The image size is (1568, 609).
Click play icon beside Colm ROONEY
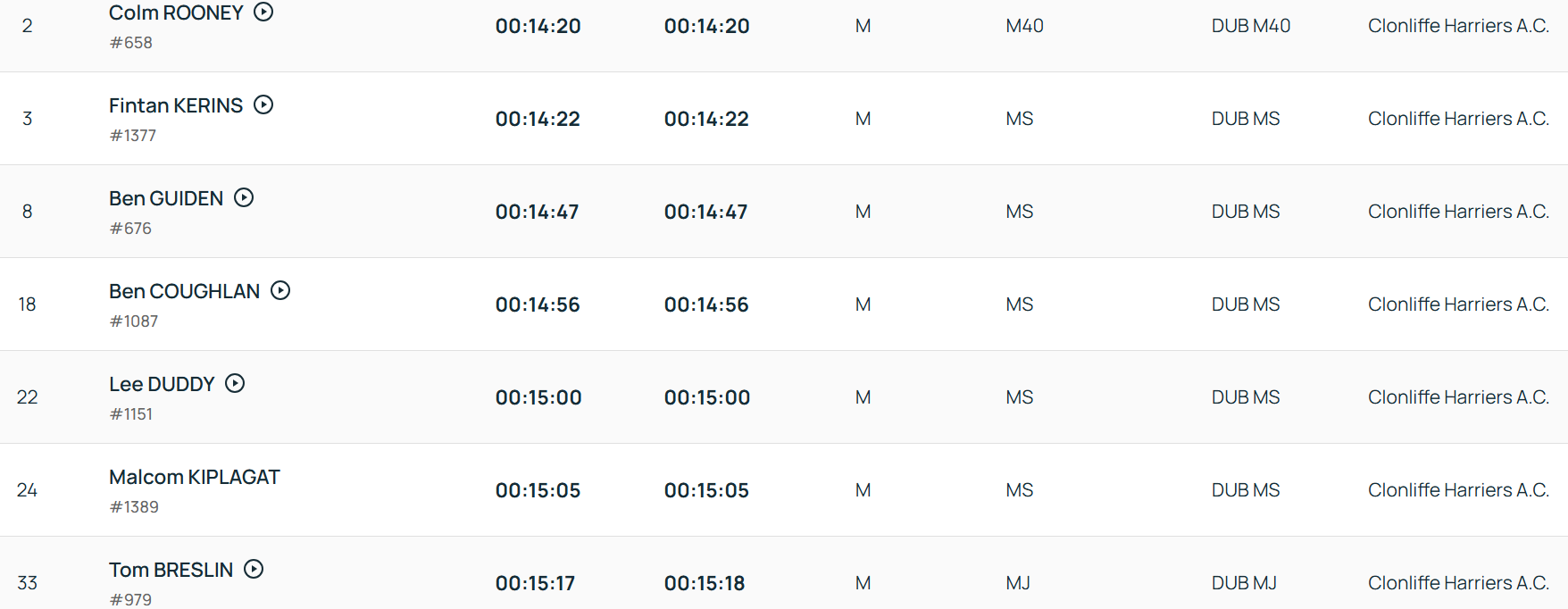[x=263, y=13]
